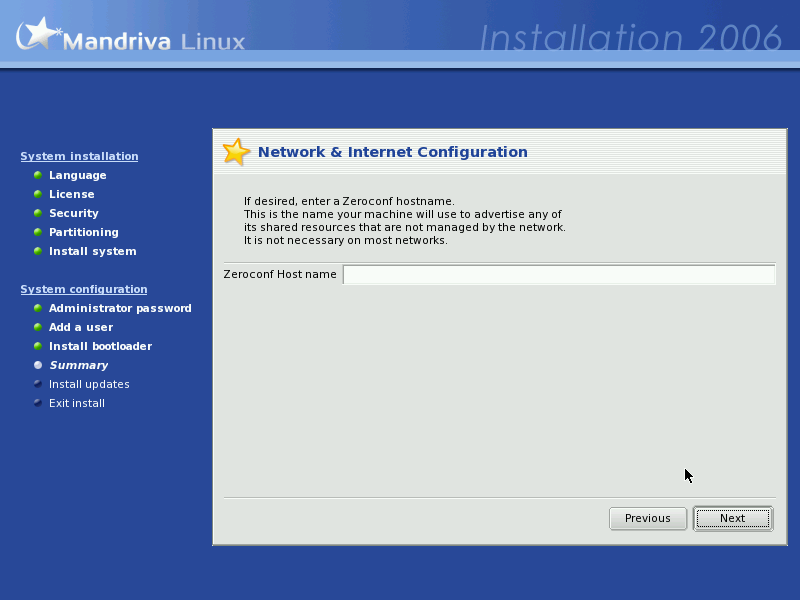Click the 'It is not necessary on most networks' line
This screenshot has width=800, height=600.
point(345,240)
